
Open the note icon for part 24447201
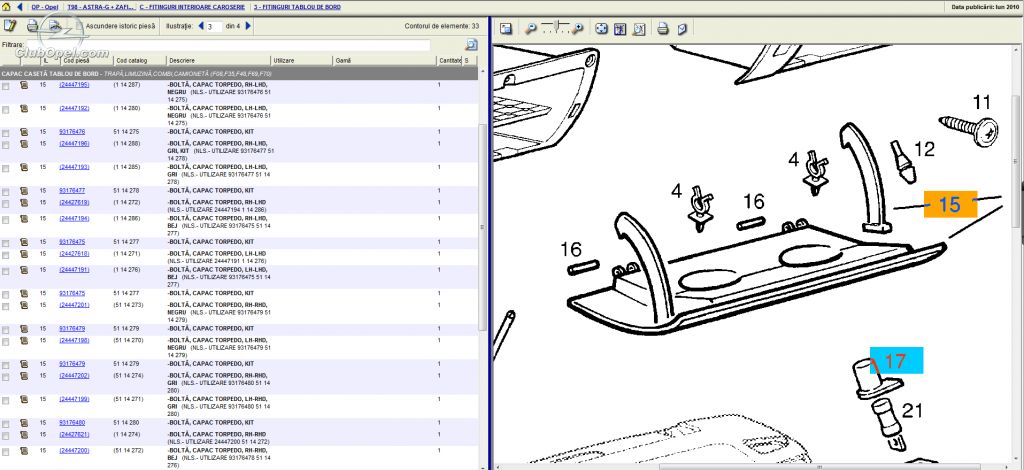(x=24, y=305)
